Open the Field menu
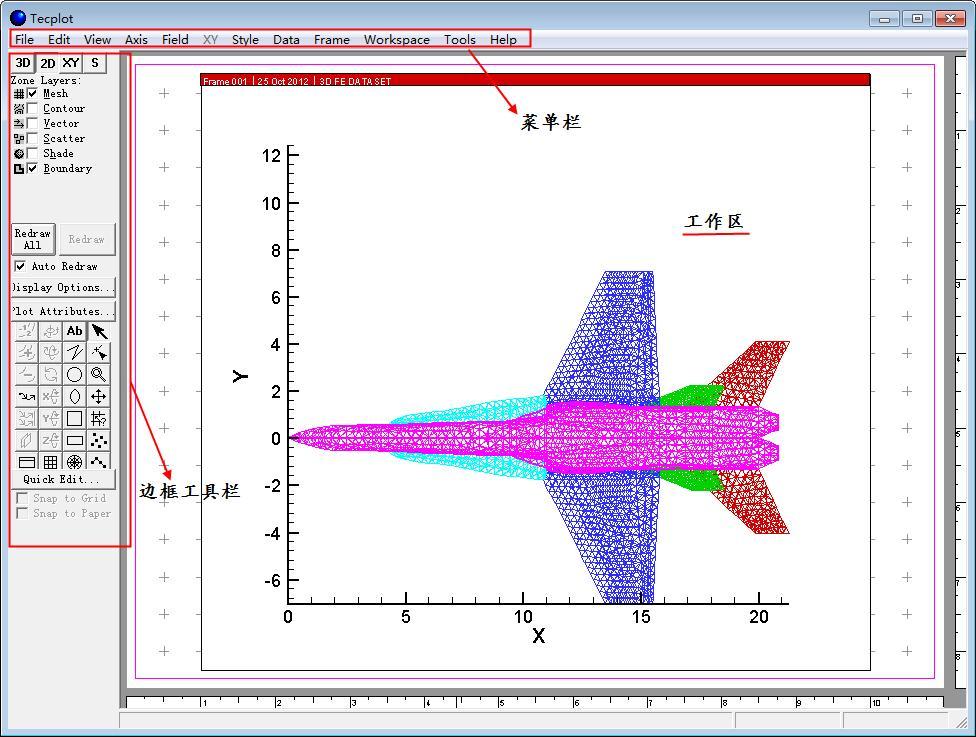 coord(175,39)
